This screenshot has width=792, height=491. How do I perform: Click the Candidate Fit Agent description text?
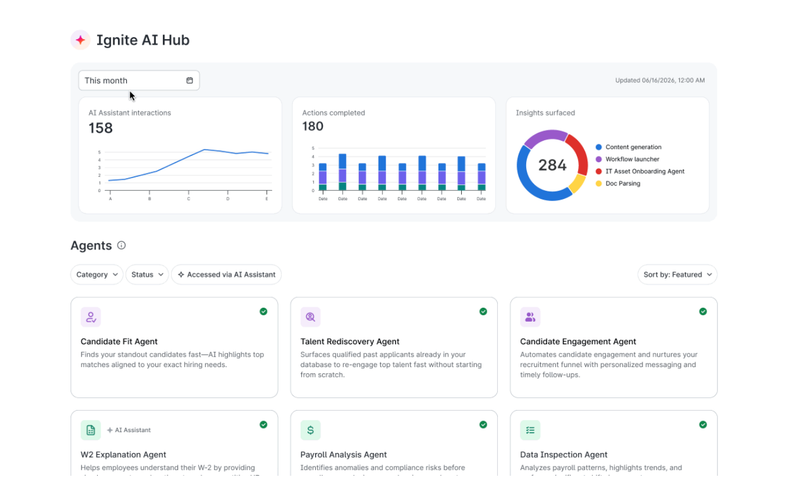[172, 360]
